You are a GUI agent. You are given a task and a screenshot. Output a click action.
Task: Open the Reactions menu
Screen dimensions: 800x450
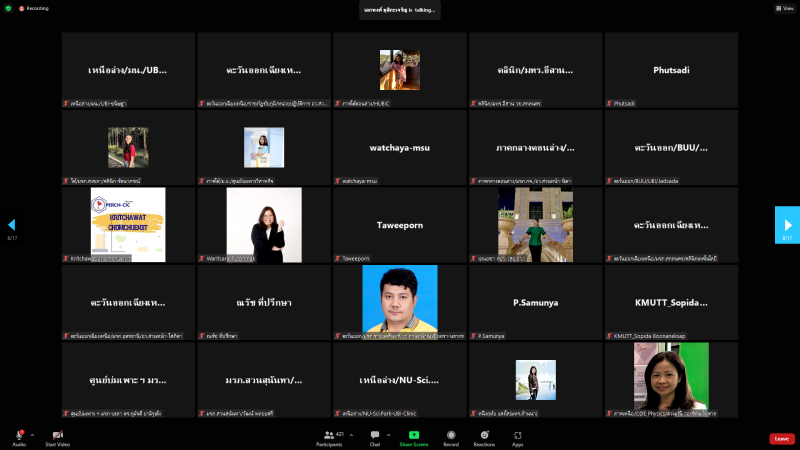pos(485,436)
